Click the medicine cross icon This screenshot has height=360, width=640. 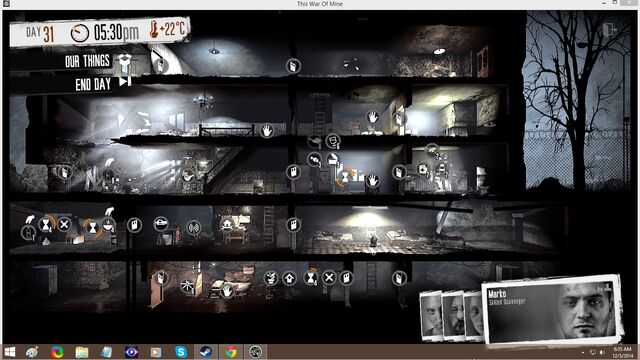423,169
